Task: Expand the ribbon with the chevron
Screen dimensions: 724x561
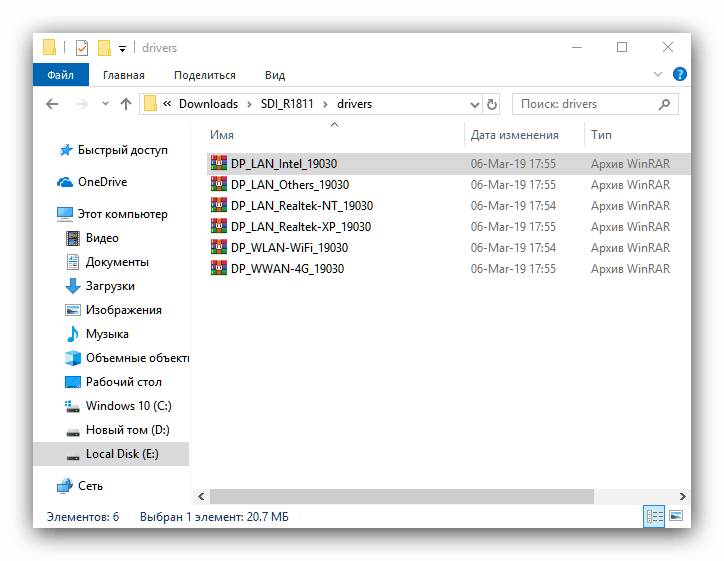Action: 658,74
